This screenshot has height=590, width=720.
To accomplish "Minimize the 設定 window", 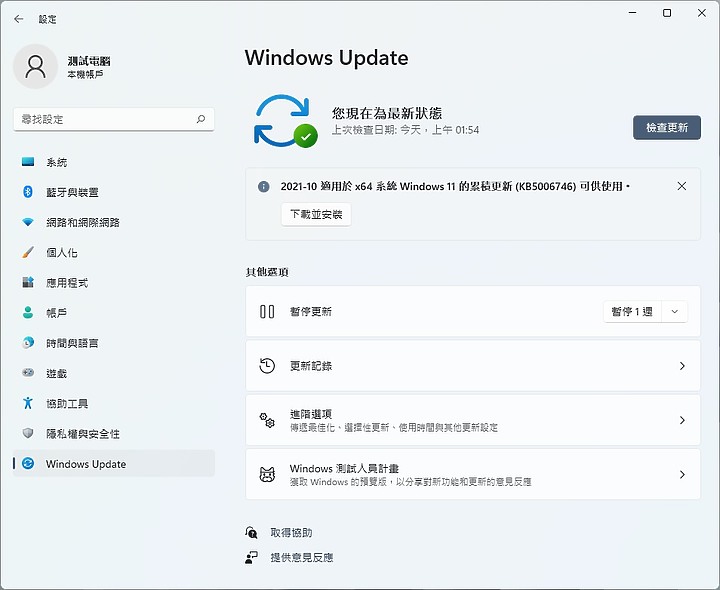I will tap(632, 13).
